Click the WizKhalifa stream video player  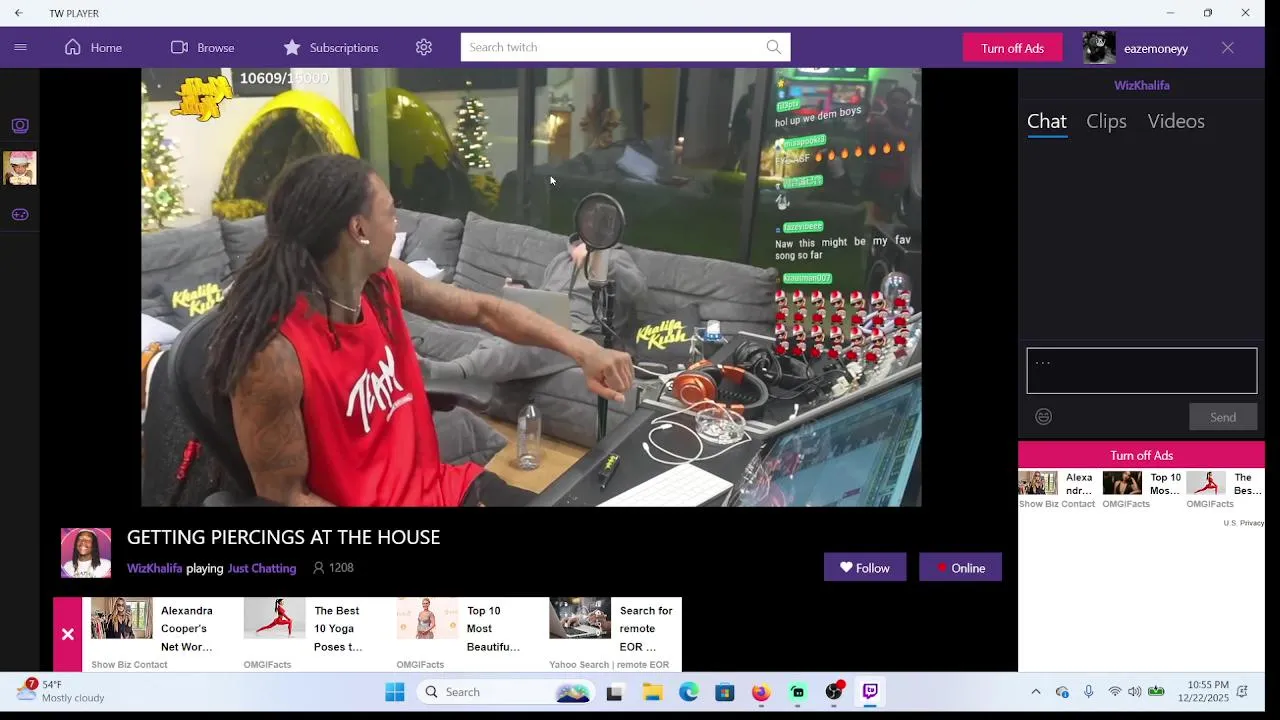click(531, 287)
